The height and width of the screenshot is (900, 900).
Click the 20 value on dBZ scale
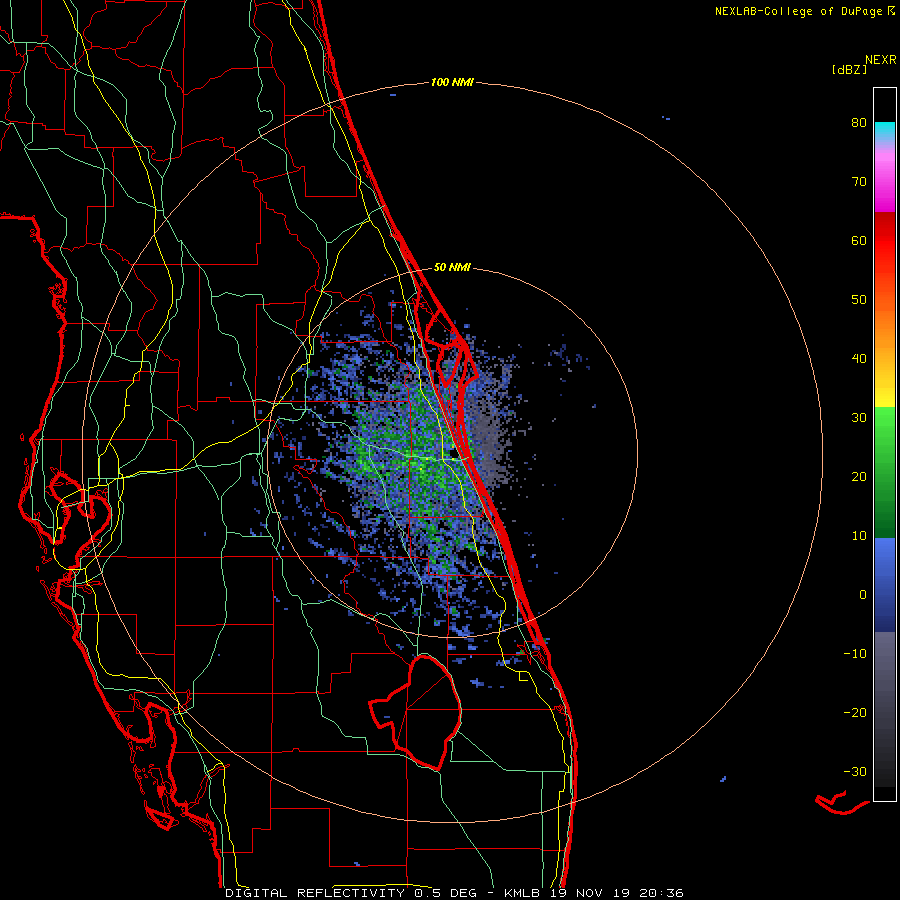859,477
